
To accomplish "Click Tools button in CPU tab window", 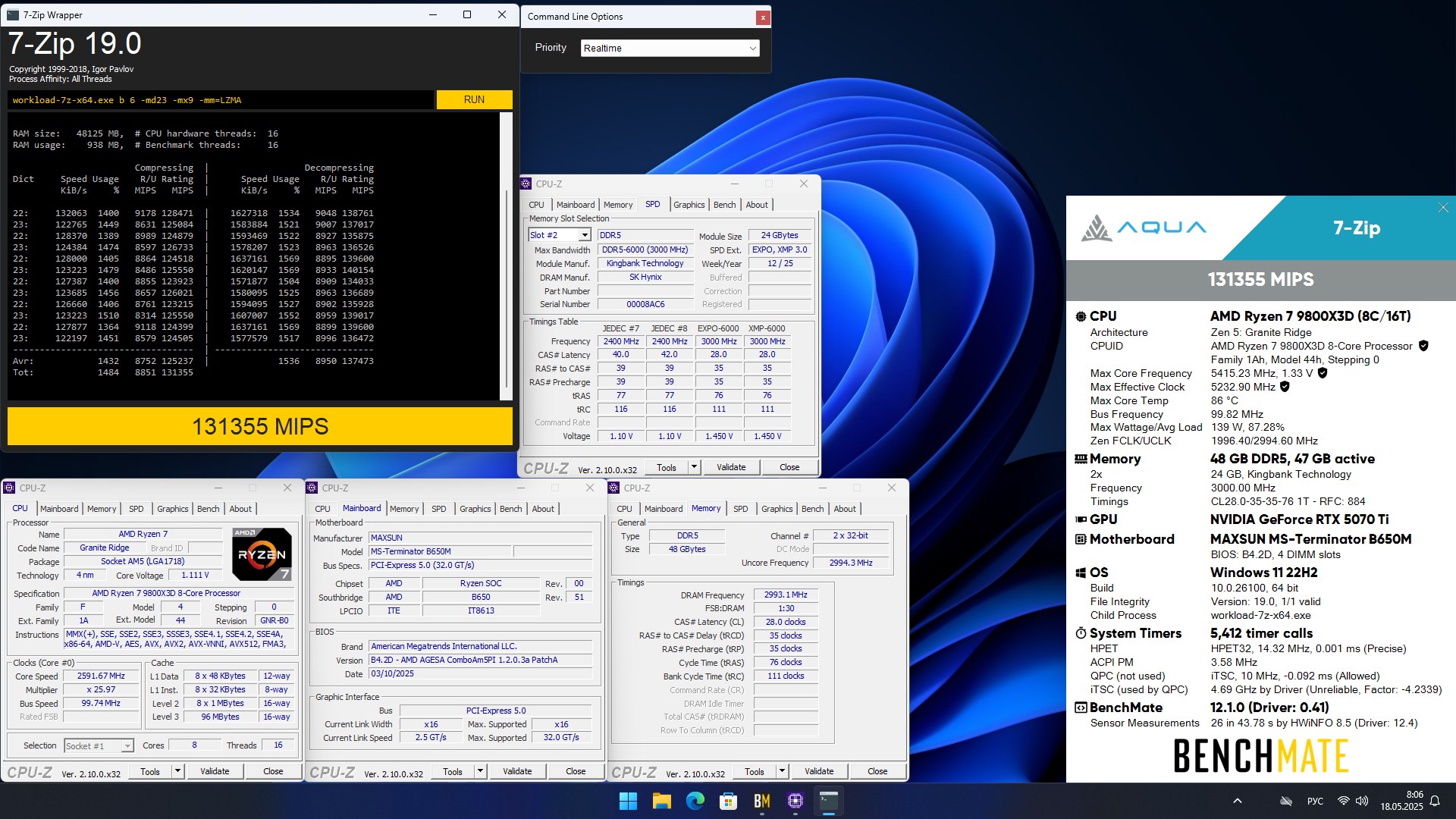I will click(x=150, y=771).
